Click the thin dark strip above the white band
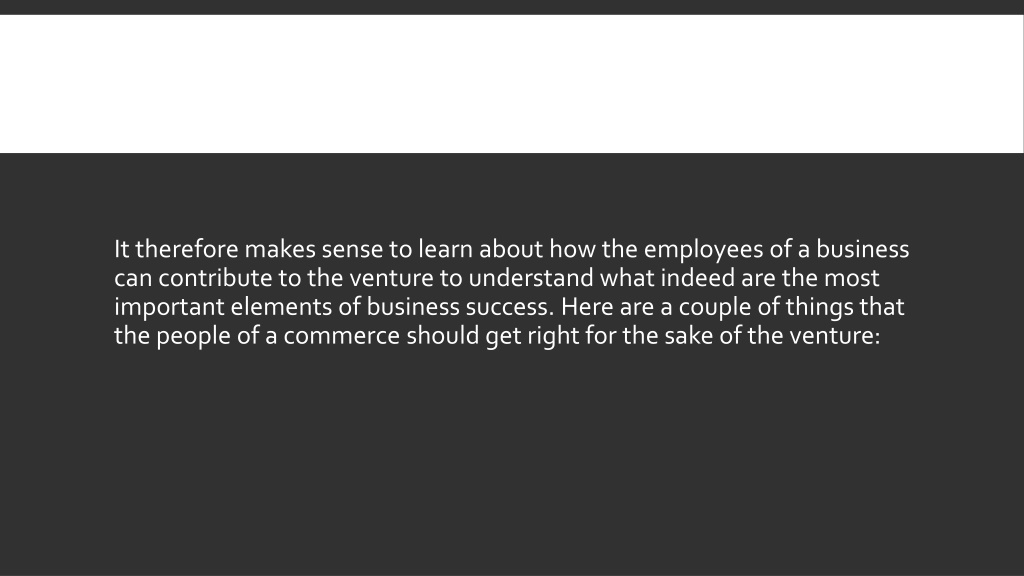The height and width of the screenshot is (576, 1024). [511, 7]
